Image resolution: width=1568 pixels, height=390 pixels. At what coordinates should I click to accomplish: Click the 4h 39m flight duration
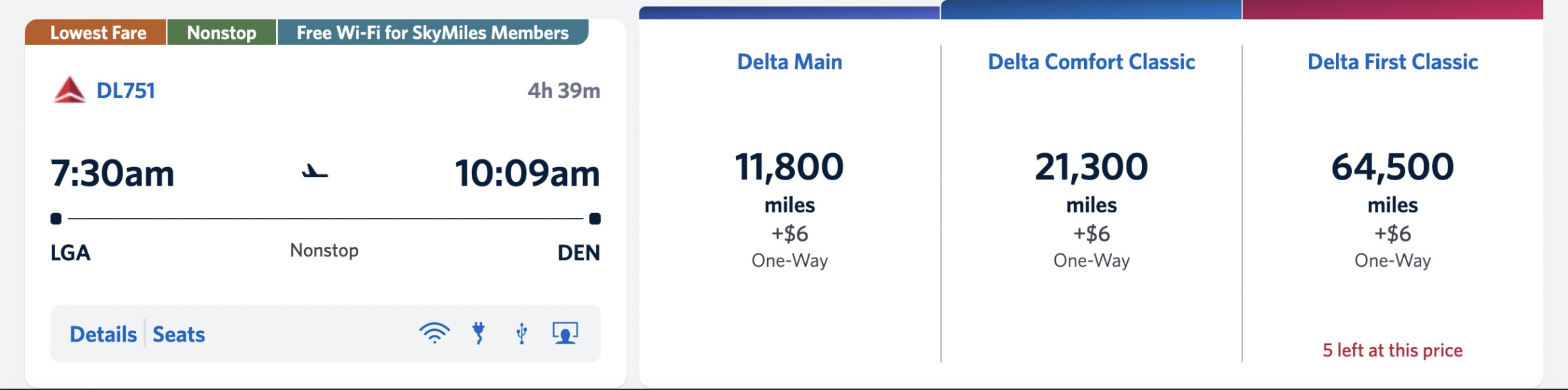563,91
